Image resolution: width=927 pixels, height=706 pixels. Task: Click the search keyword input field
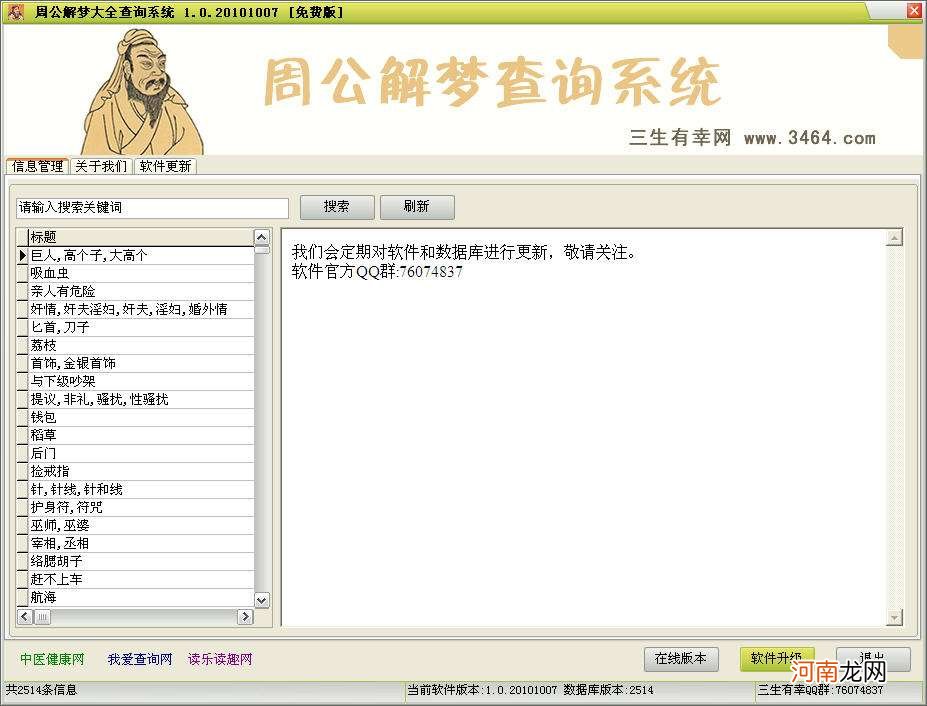tap(150, 207)
